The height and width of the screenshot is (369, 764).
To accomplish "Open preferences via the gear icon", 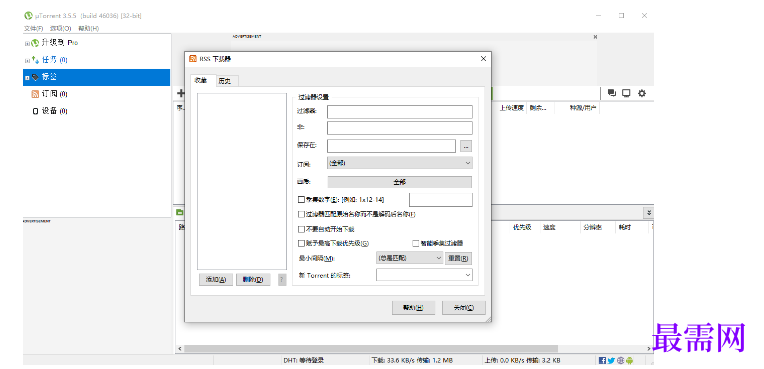I will (642, 93).
